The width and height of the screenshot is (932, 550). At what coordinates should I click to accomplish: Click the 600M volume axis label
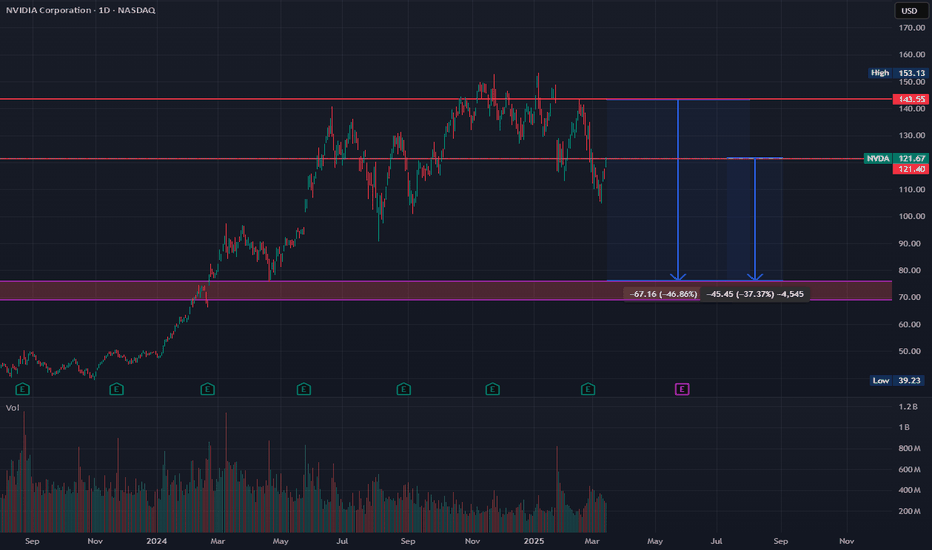tap(909, 469)
